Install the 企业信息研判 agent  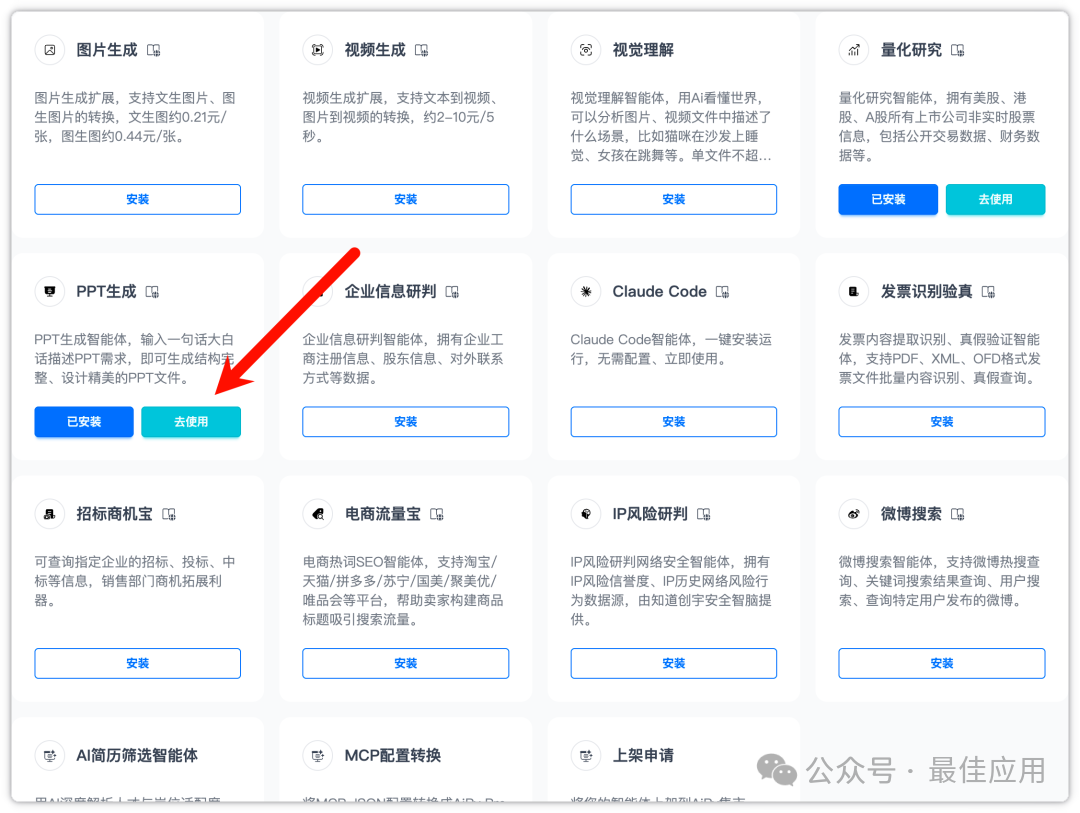coord(406,422)
